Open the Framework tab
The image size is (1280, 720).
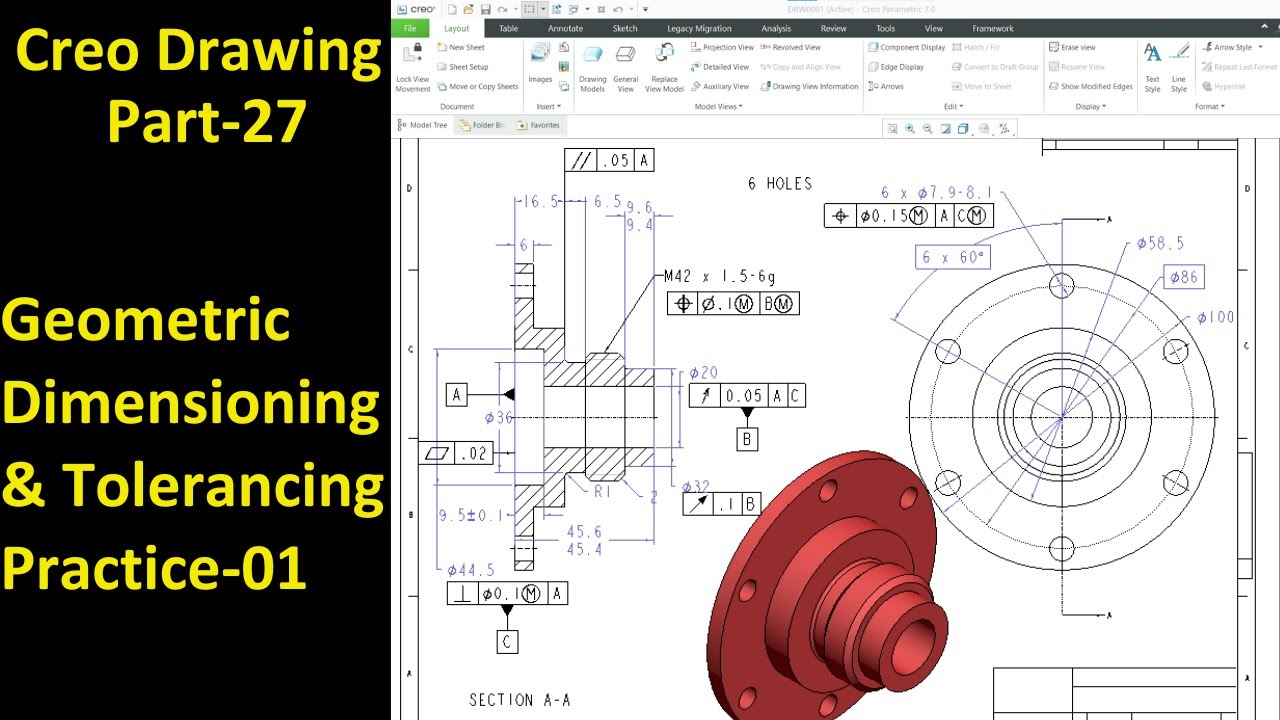992,28
